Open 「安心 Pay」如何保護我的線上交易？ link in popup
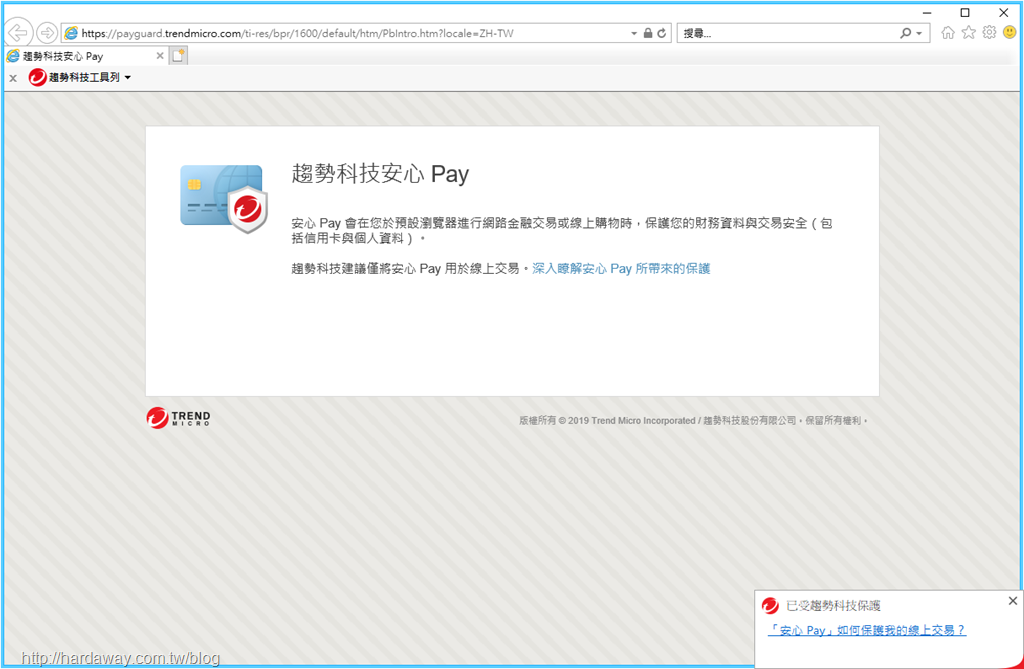The width and height of the screenshot is (1024, 669). tap(866, 630)
